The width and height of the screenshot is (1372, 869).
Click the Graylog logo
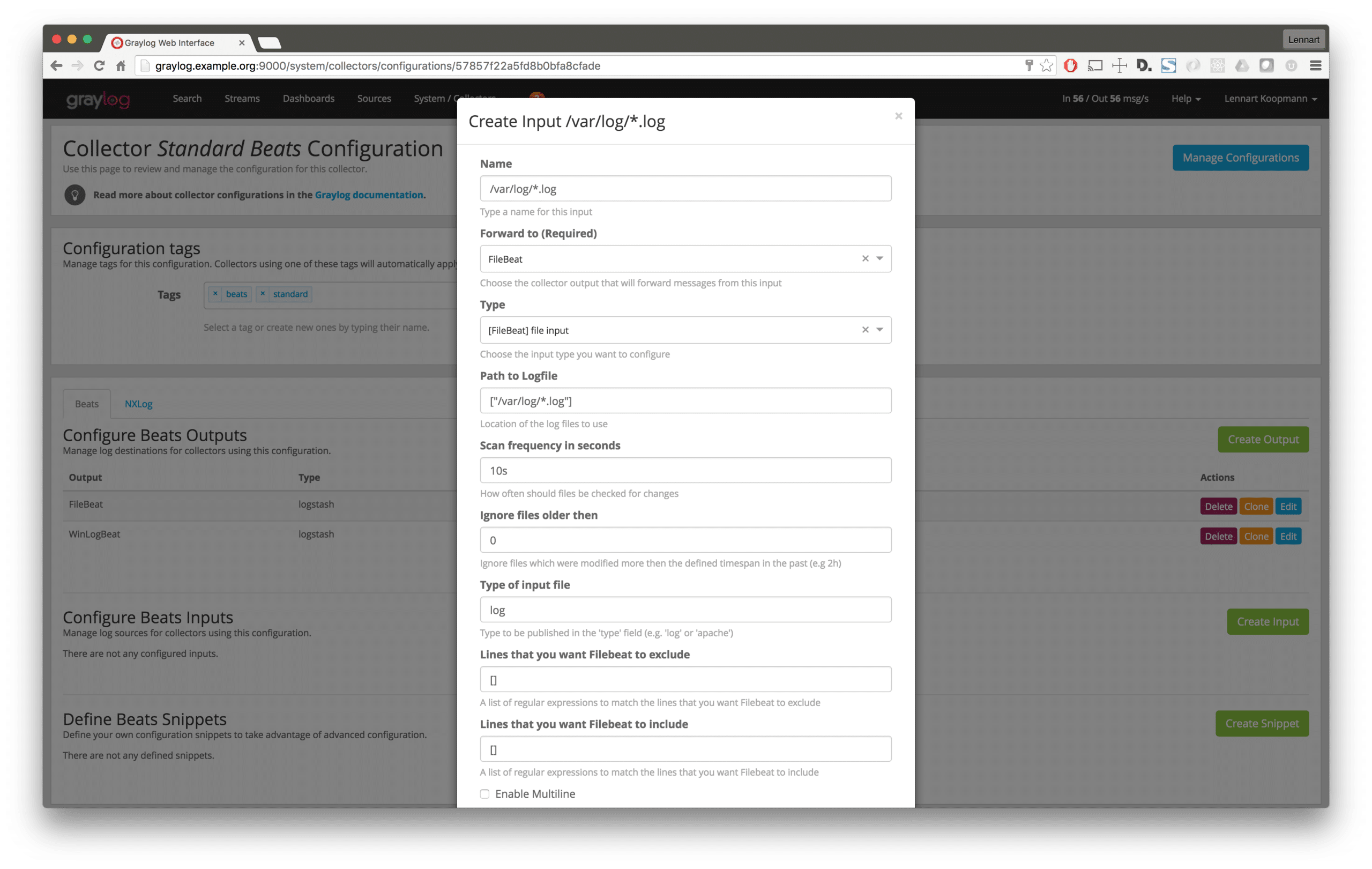pyautogui.click(x=98, y=100)
